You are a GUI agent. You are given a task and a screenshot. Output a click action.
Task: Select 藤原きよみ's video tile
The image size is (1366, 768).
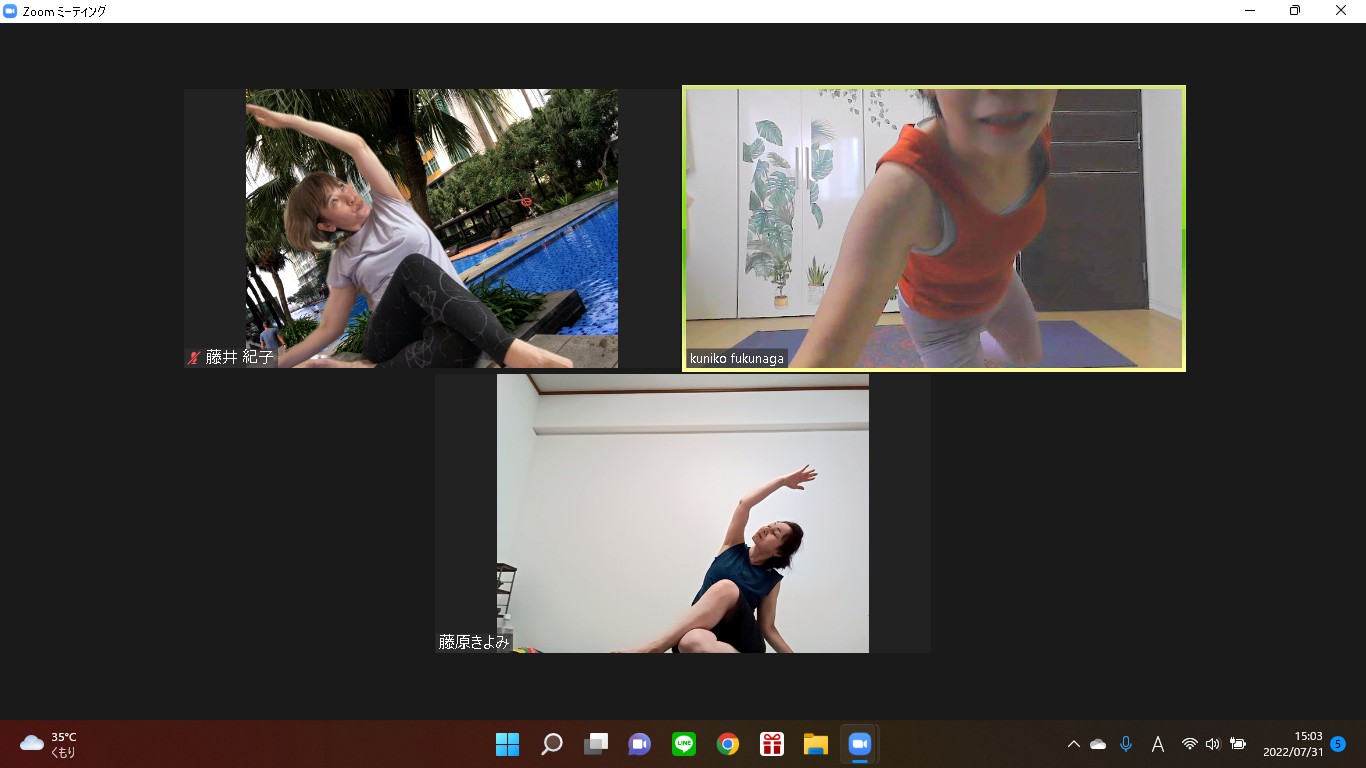(x=683, y=513)
